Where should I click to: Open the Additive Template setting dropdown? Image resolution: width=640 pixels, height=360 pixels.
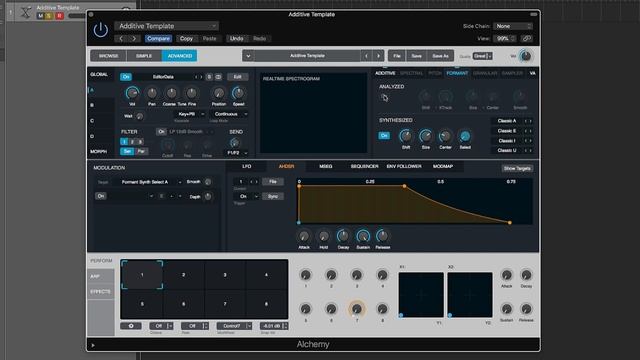(167, 26)
